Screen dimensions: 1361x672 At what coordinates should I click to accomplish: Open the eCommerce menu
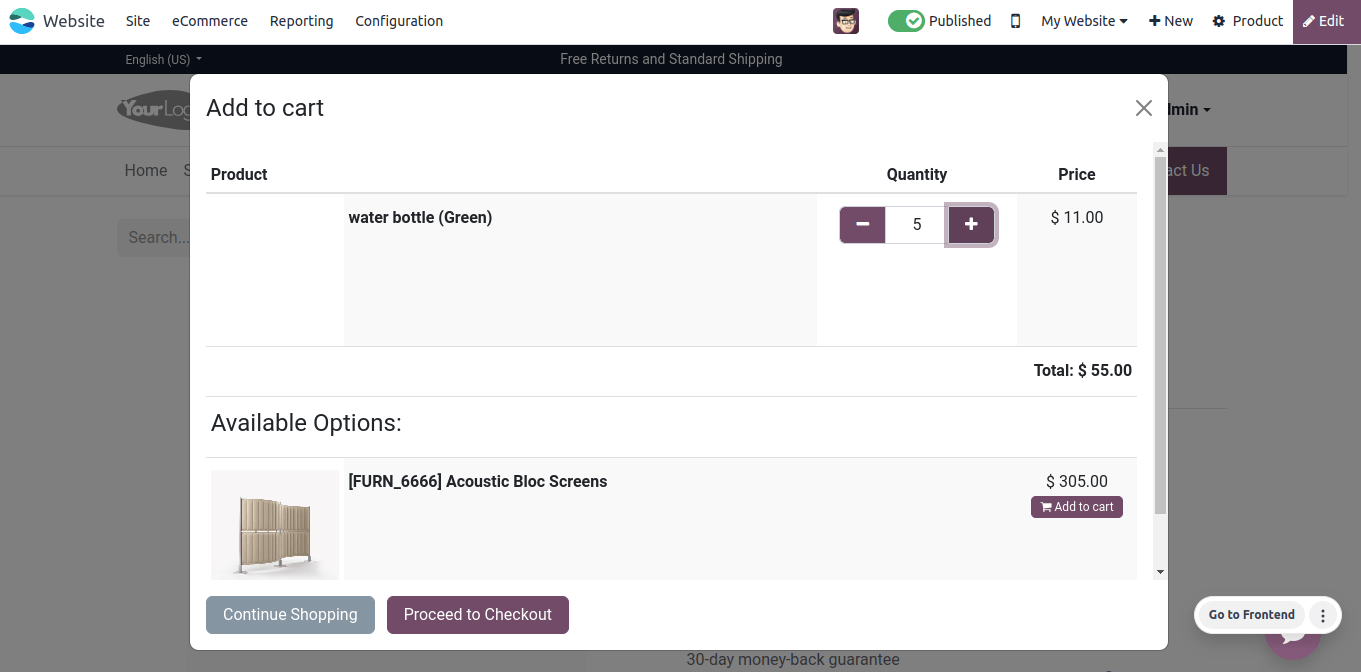click(210, 21)
